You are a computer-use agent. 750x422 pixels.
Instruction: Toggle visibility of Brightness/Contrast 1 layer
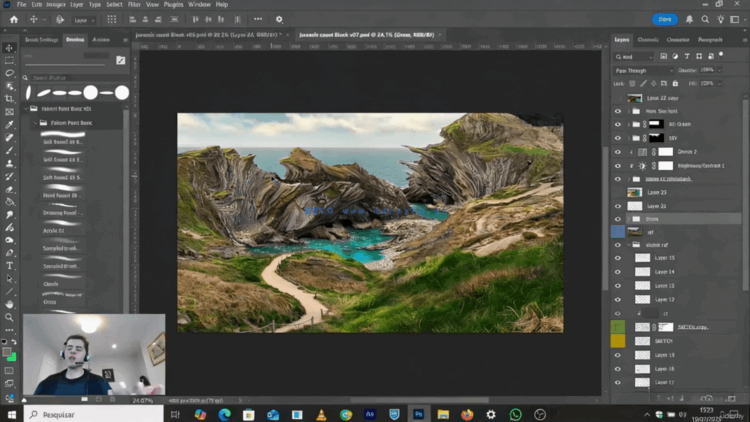(x=617, y=165)
